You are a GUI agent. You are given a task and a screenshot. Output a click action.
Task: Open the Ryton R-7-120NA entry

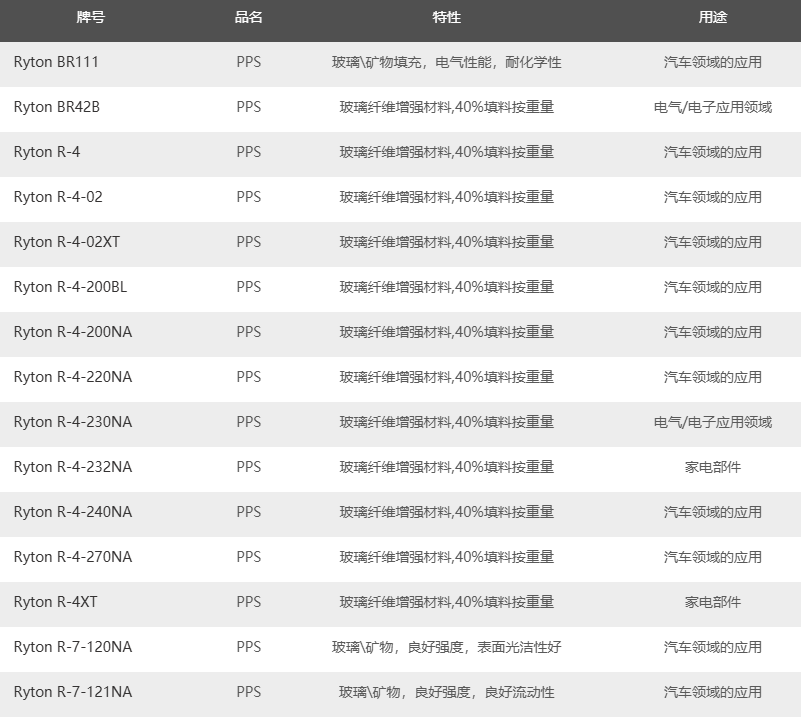coord(72,647)
